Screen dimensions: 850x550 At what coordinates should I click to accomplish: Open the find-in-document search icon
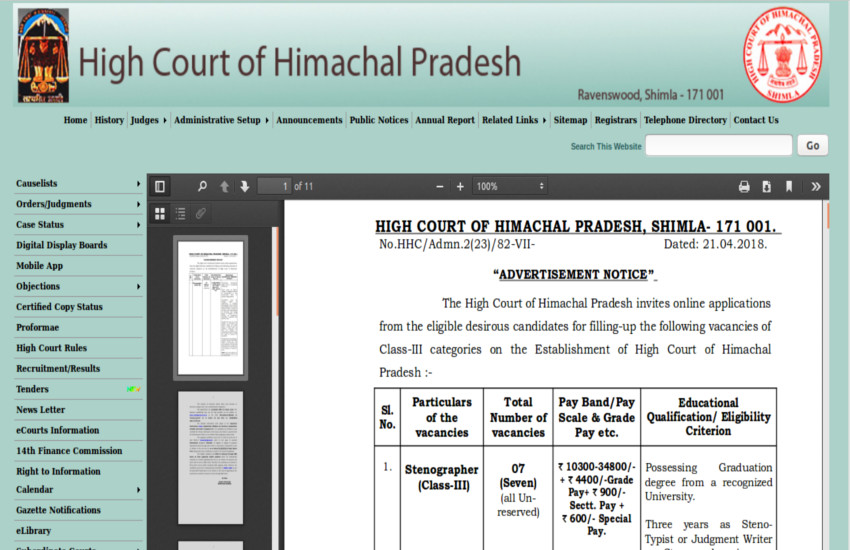(203, 186)
